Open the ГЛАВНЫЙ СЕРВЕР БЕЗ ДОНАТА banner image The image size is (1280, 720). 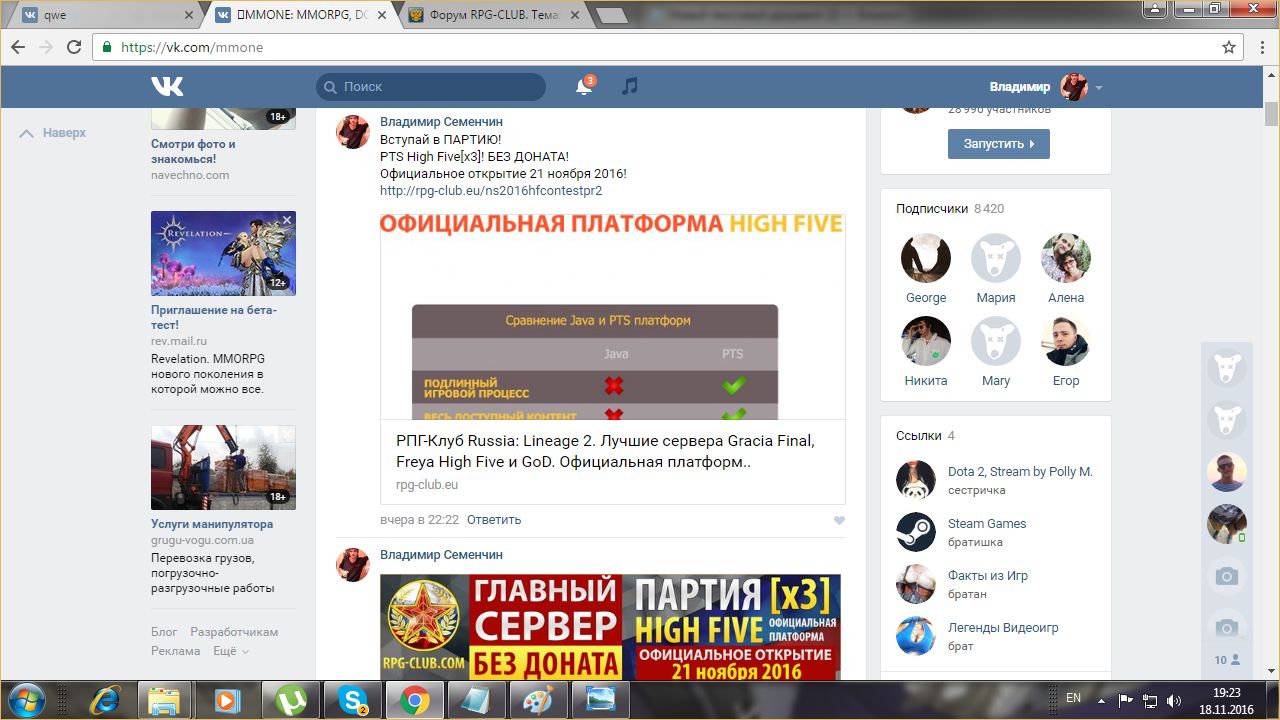(610, 627)
